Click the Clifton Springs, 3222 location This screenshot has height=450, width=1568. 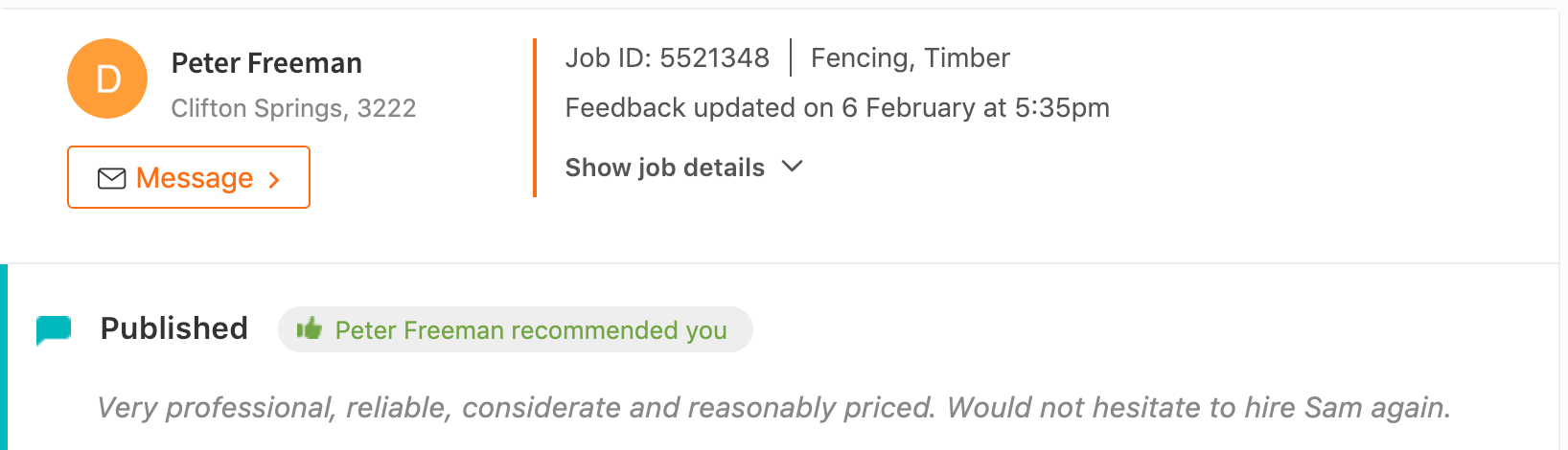pyautogui.click(x=293, y=108)
